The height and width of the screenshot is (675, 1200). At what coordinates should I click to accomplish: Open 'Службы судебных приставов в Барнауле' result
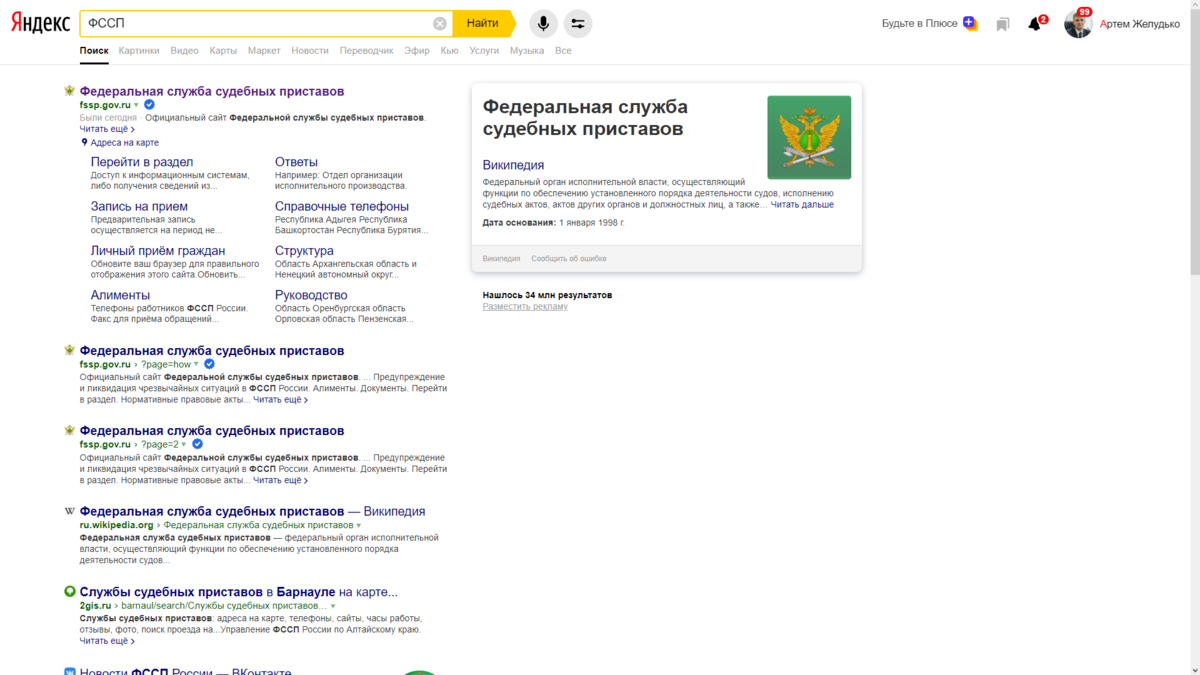point(238,592)
